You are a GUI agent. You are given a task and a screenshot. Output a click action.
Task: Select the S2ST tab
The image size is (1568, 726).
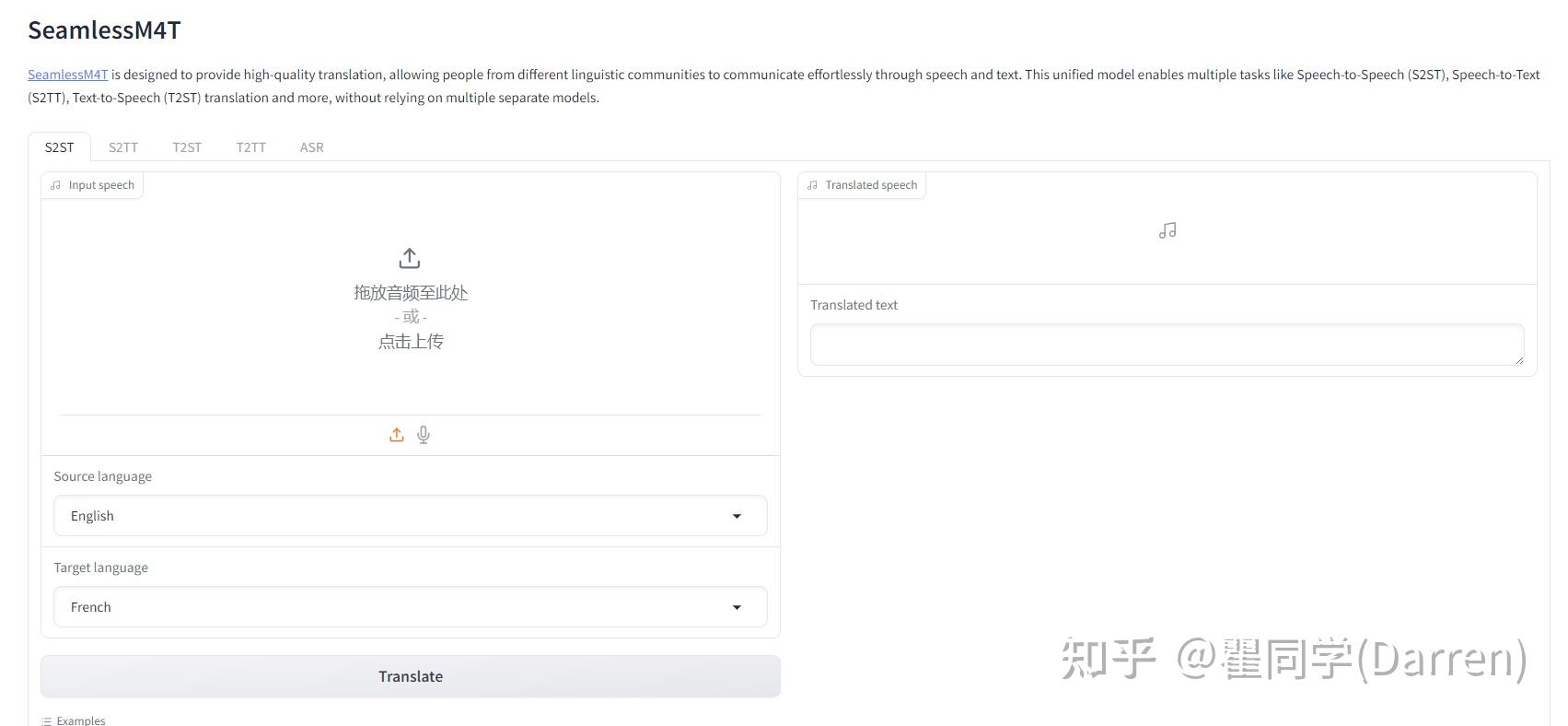tap(60, 147)
